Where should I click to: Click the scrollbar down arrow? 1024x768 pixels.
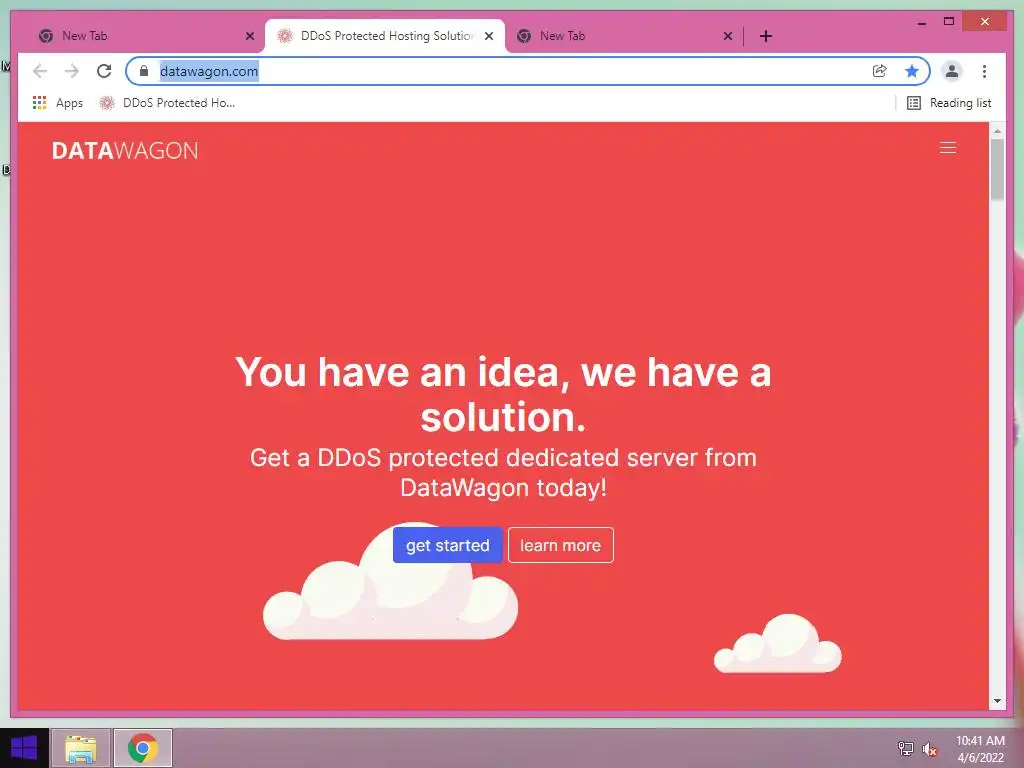[x=997, y=701]
